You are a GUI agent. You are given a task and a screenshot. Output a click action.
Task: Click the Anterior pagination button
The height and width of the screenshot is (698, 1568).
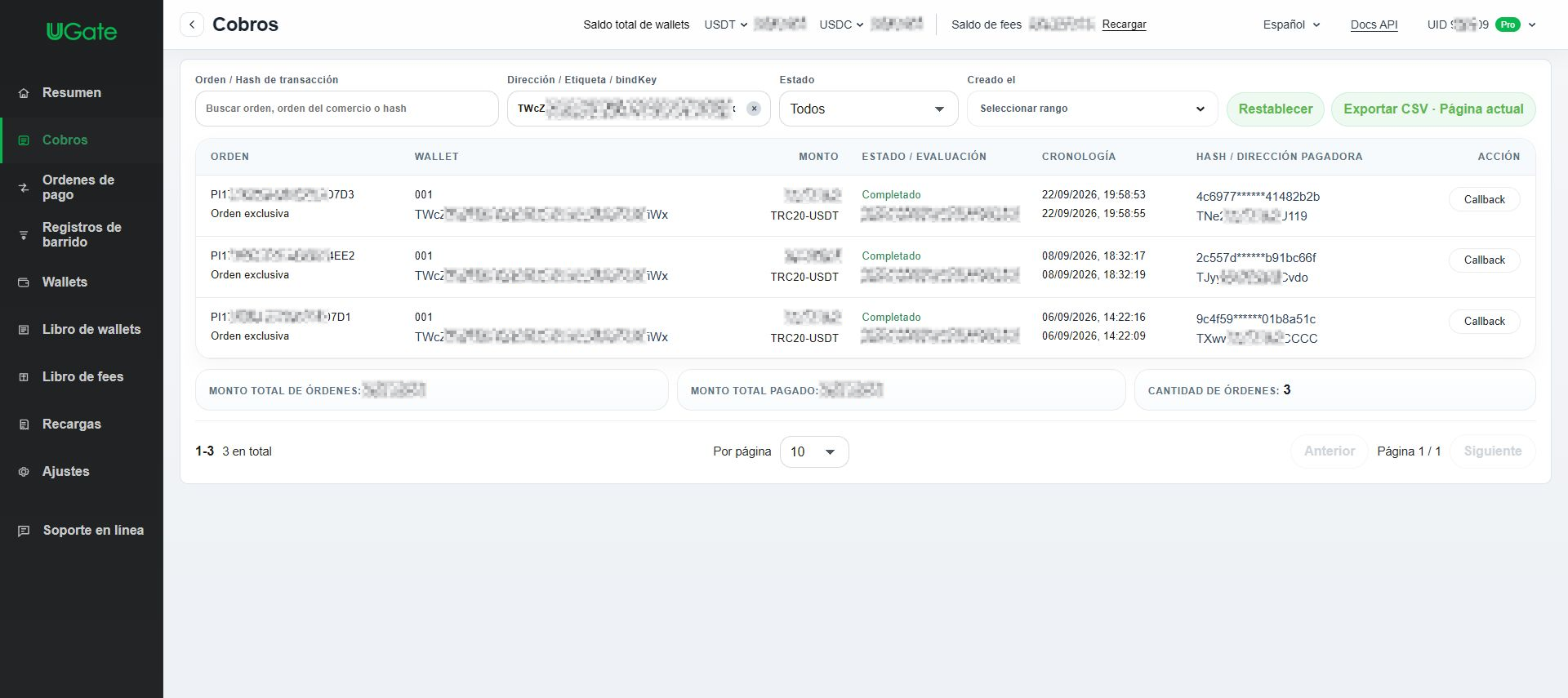click(1329, 451)
